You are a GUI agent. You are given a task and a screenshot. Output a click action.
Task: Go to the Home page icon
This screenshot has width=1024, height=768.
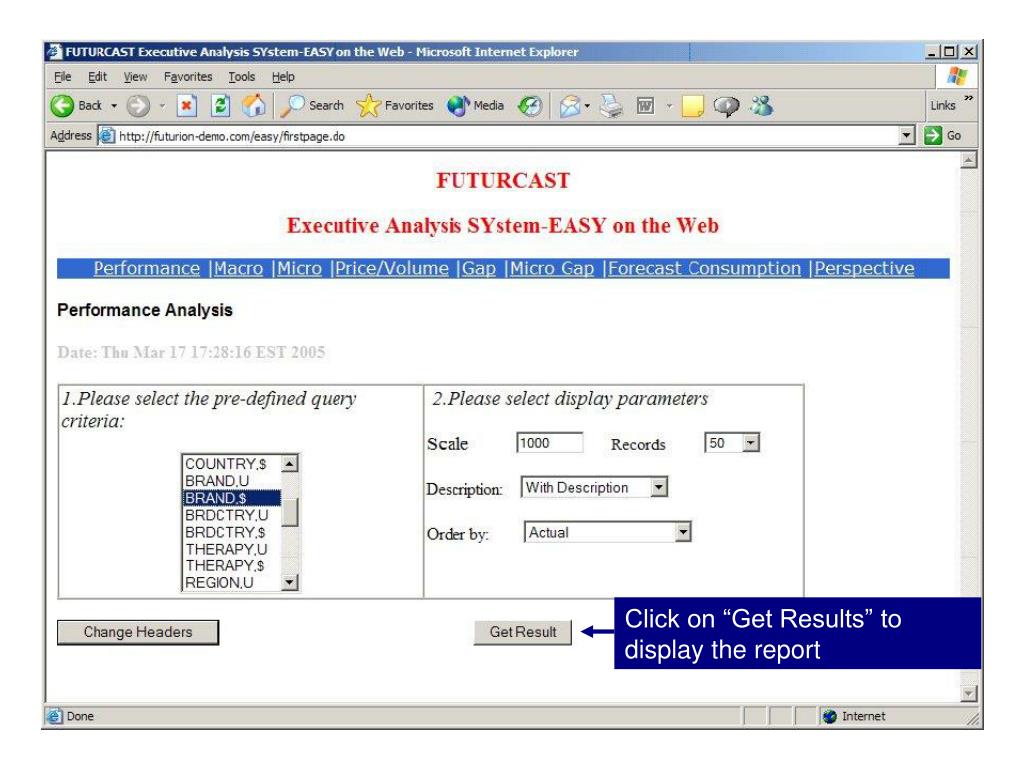254,106
